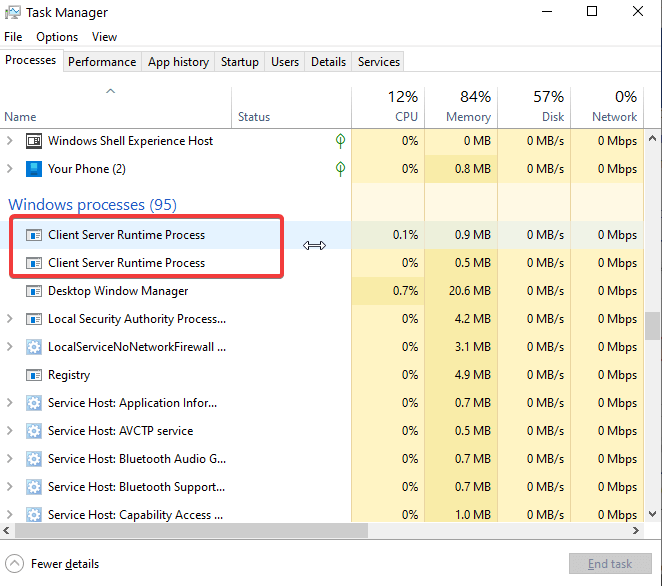Sort by the Status column header
662x586 pixels.
click(291, 108)
